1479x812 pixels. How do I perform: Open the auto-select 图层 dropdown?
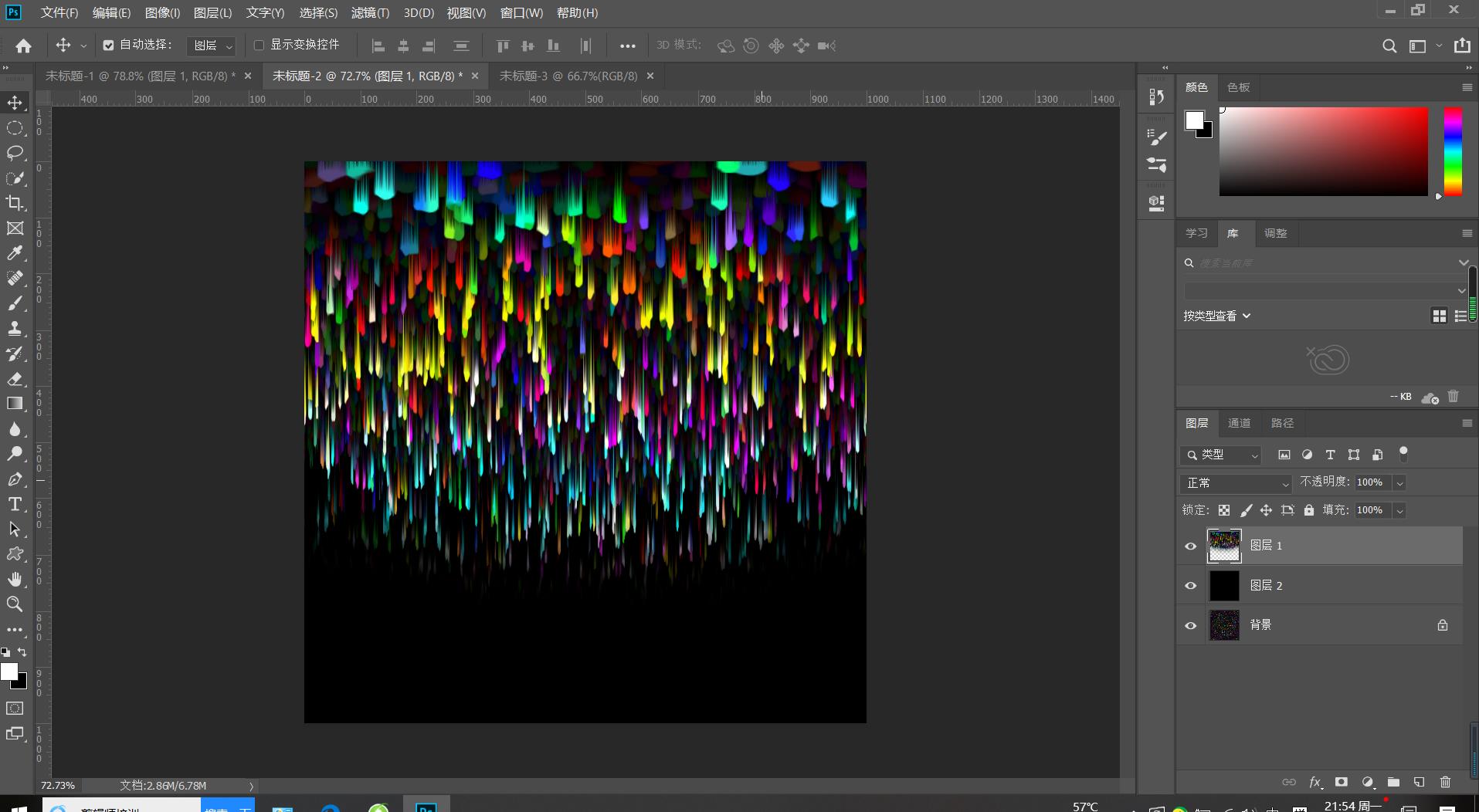[211, 46]
